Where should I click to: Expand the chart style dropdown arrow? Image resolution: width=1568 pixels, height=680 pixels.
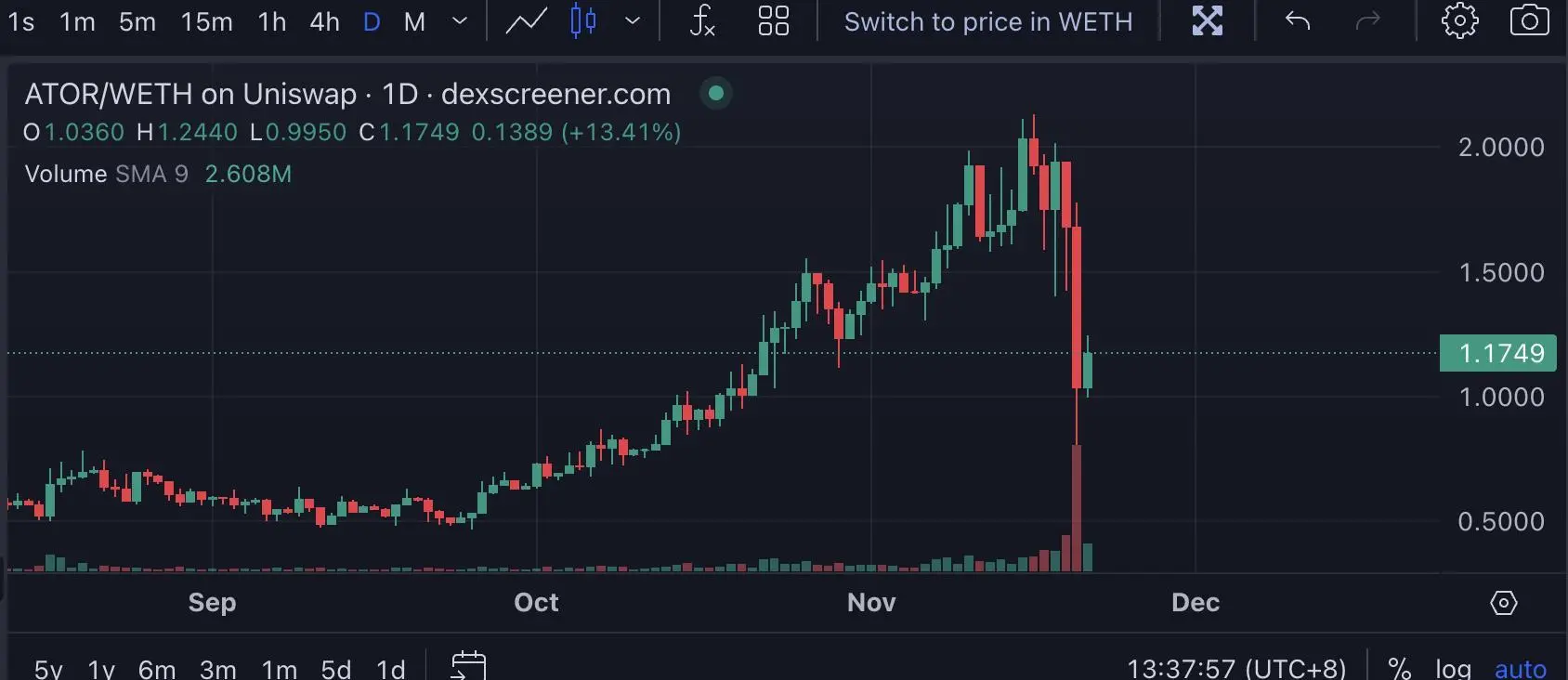click(633, 20)
